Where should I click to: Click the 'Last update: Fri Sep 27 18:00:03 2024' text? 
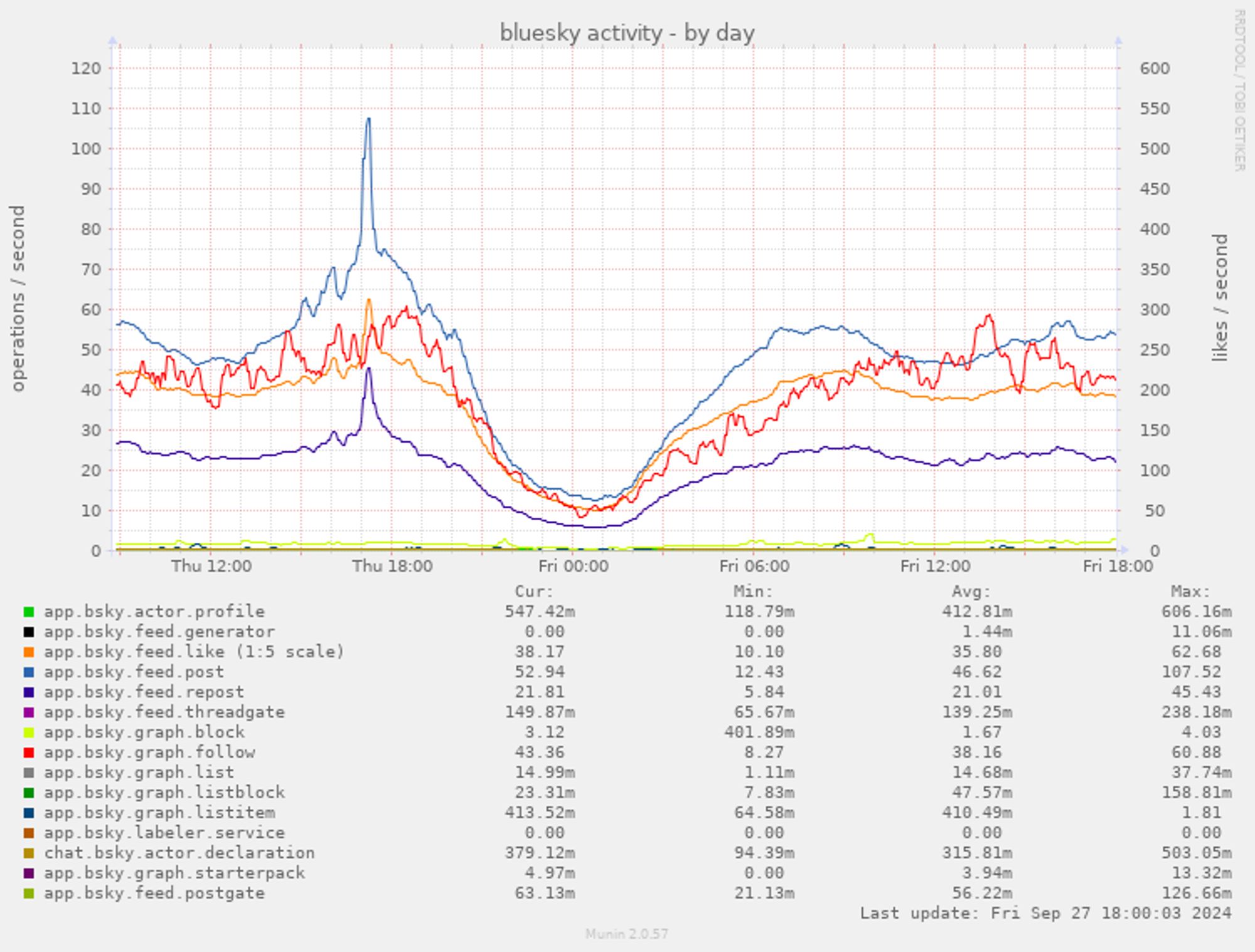coord(1046,912)
